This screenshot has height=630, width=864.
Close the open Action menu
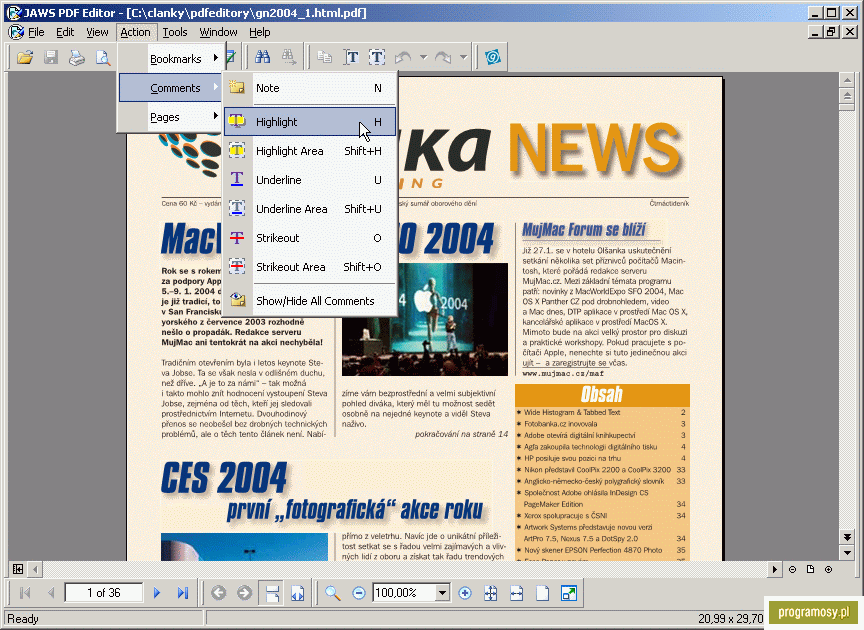point(136,32)
